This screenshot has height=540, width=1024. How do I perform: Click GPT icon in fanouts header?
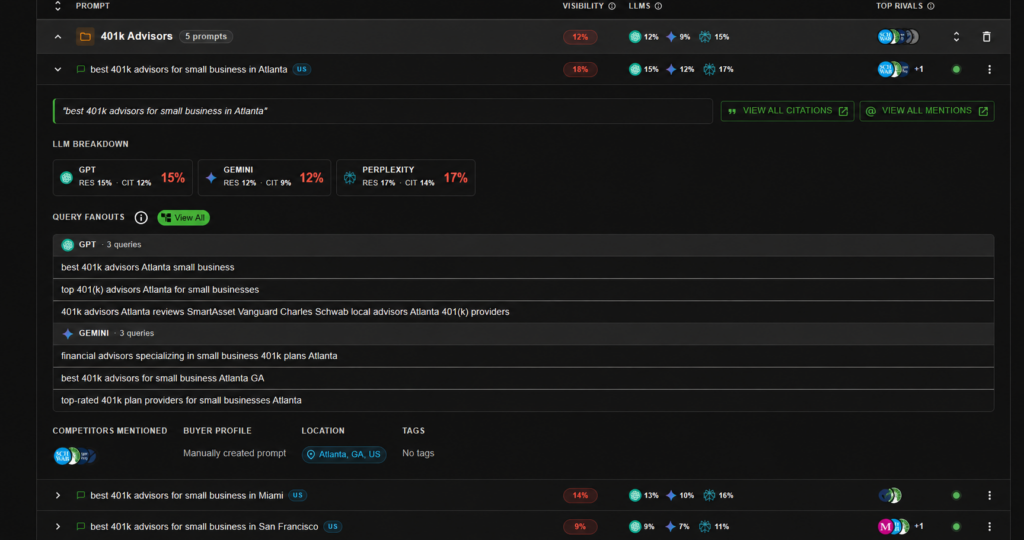point(67,245)
